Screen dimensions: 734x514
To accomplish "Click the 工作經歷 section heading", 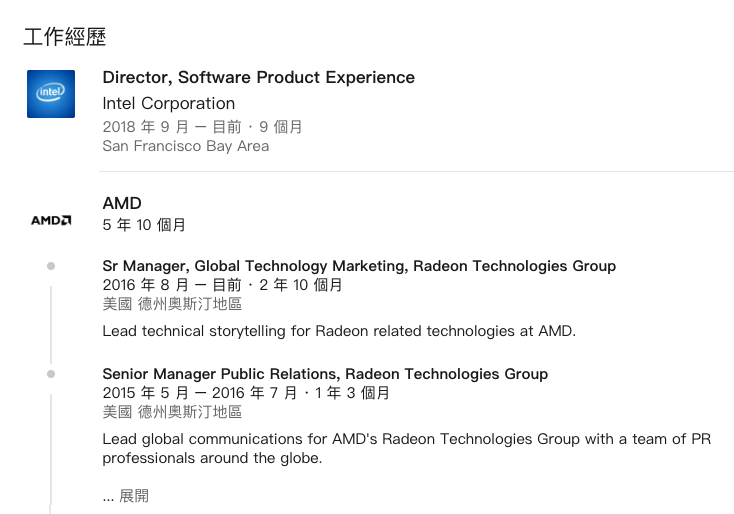I will pos(65,37).
